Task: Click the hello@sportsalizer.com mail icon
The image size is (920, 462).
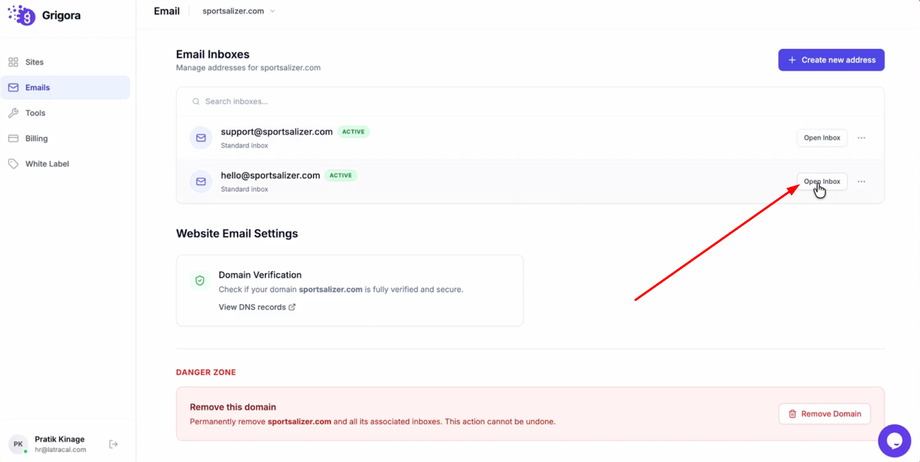Action: pyautogui.click(x=201, y=182)
